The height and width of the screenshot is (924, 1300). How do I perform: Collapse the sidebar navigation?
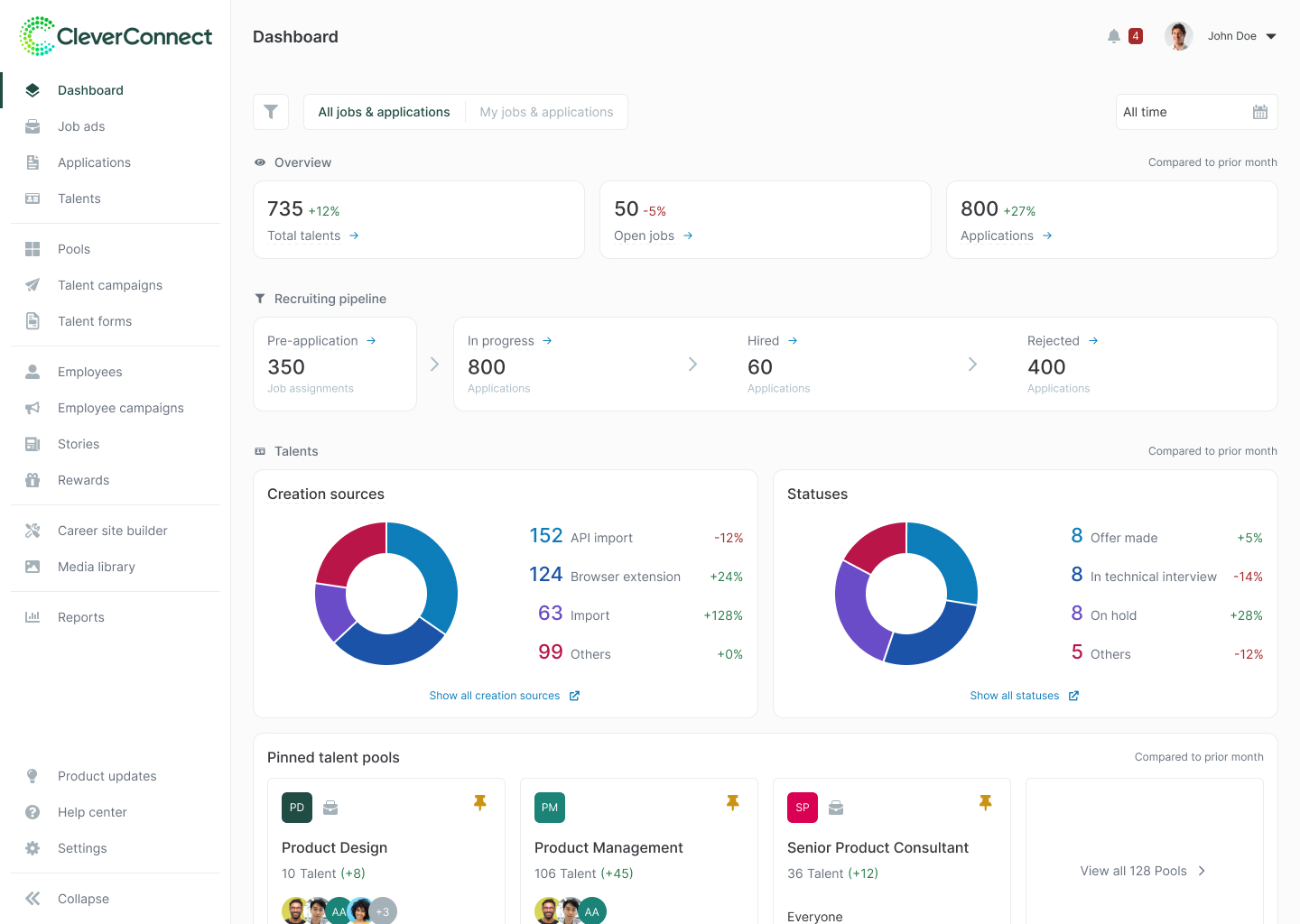[82, 899]
